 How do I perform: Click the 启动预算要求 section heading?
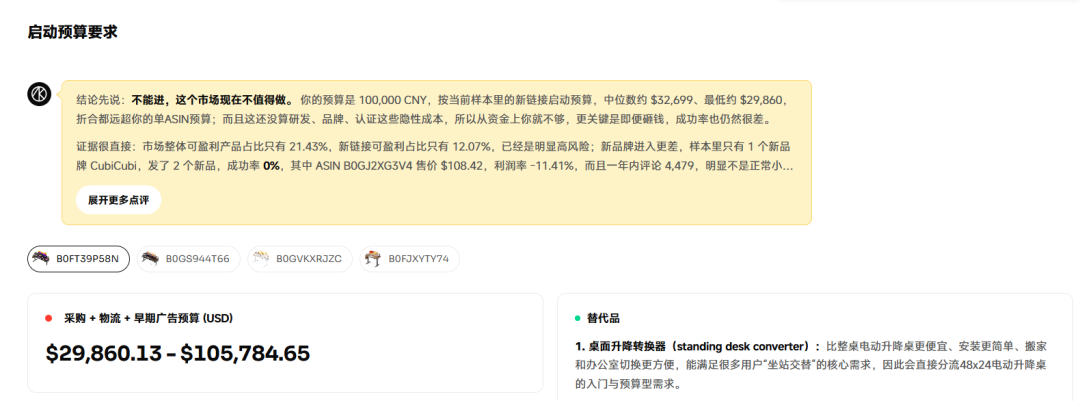pyautogui.click(x=72, y=32)
